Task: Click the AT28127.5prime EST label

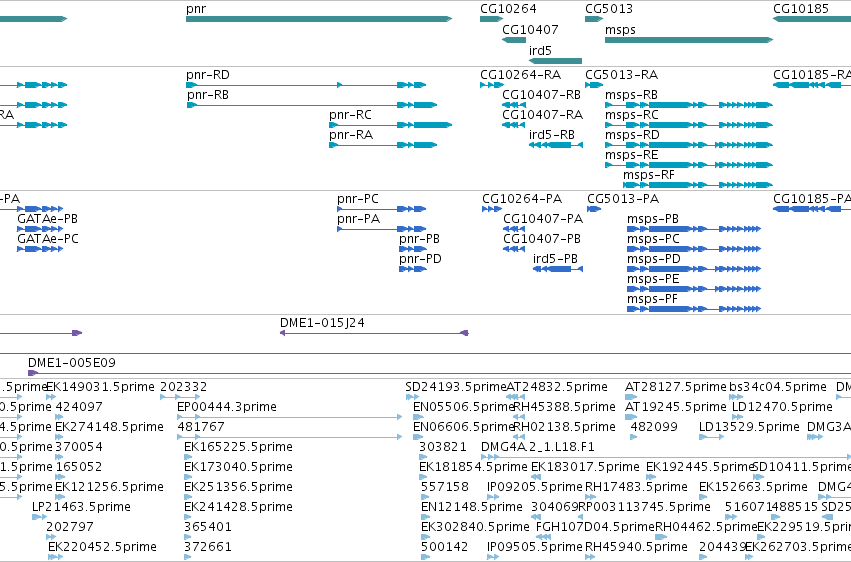Action: pyautogui.click(x=676, y=387)
